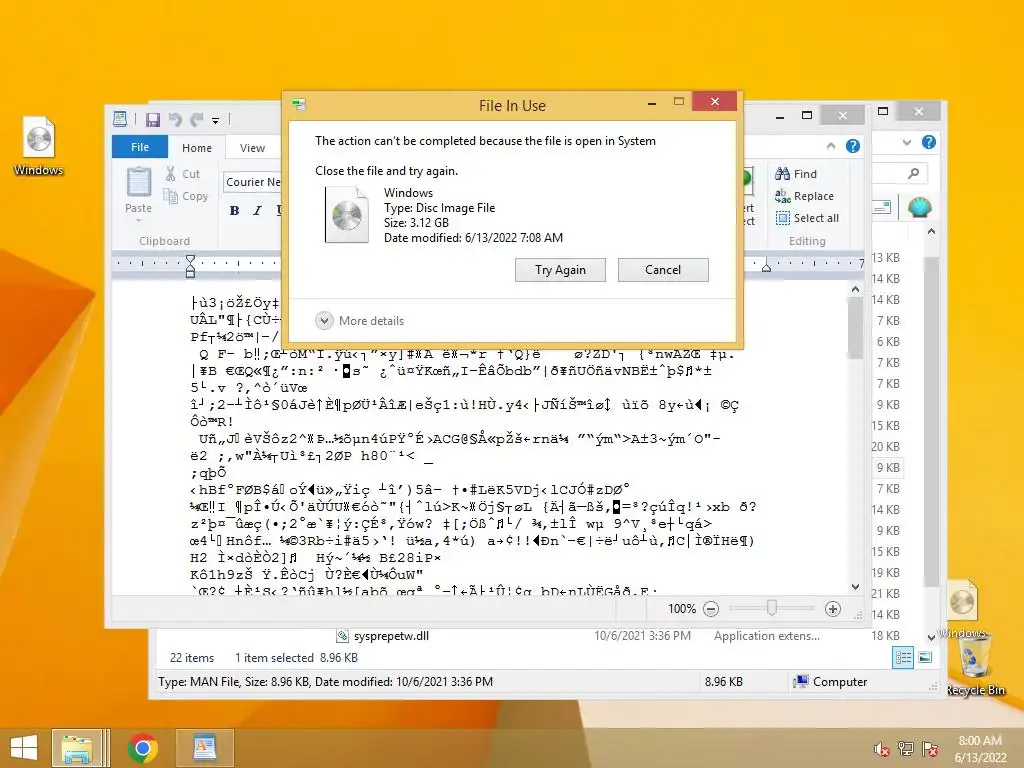Click the Undo icon in WordPad
The image size is (1024, 768).
point(174,120)
